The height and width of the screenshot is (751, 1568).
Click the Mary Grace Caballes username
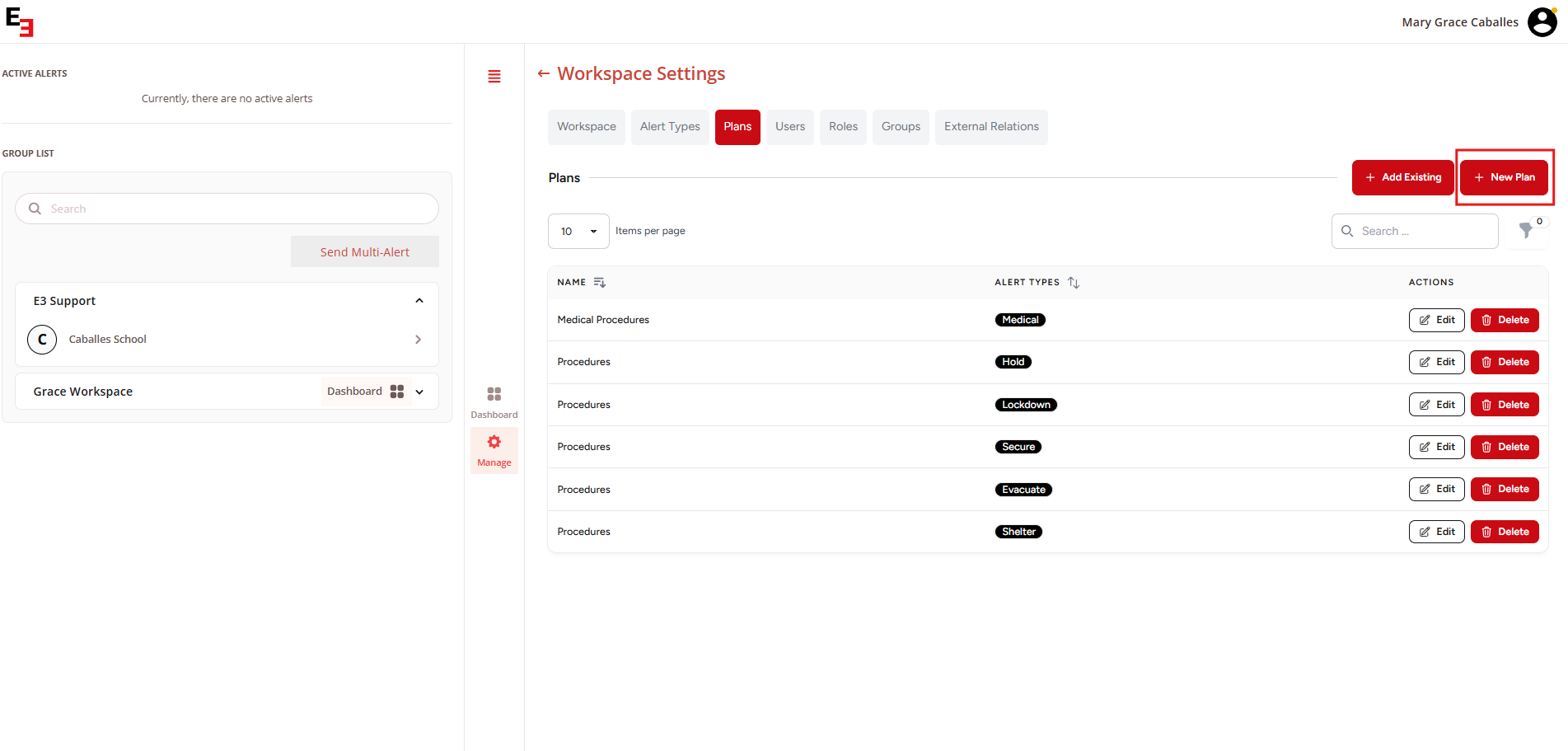(x=1460, y=22)
